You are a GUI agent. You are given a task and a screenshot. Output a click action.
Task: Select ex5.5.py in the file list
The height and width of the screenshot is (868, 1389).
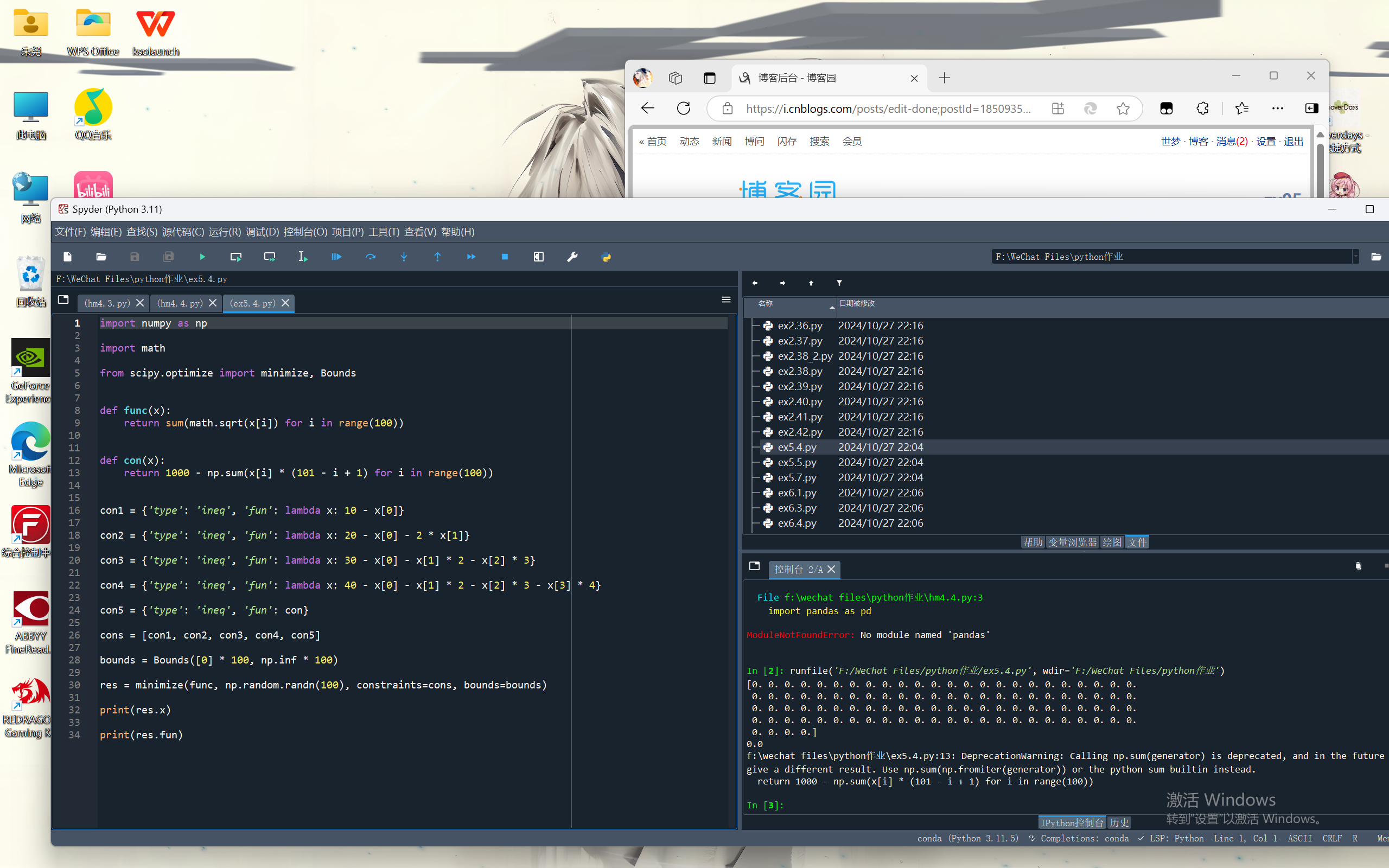point(797,462)
